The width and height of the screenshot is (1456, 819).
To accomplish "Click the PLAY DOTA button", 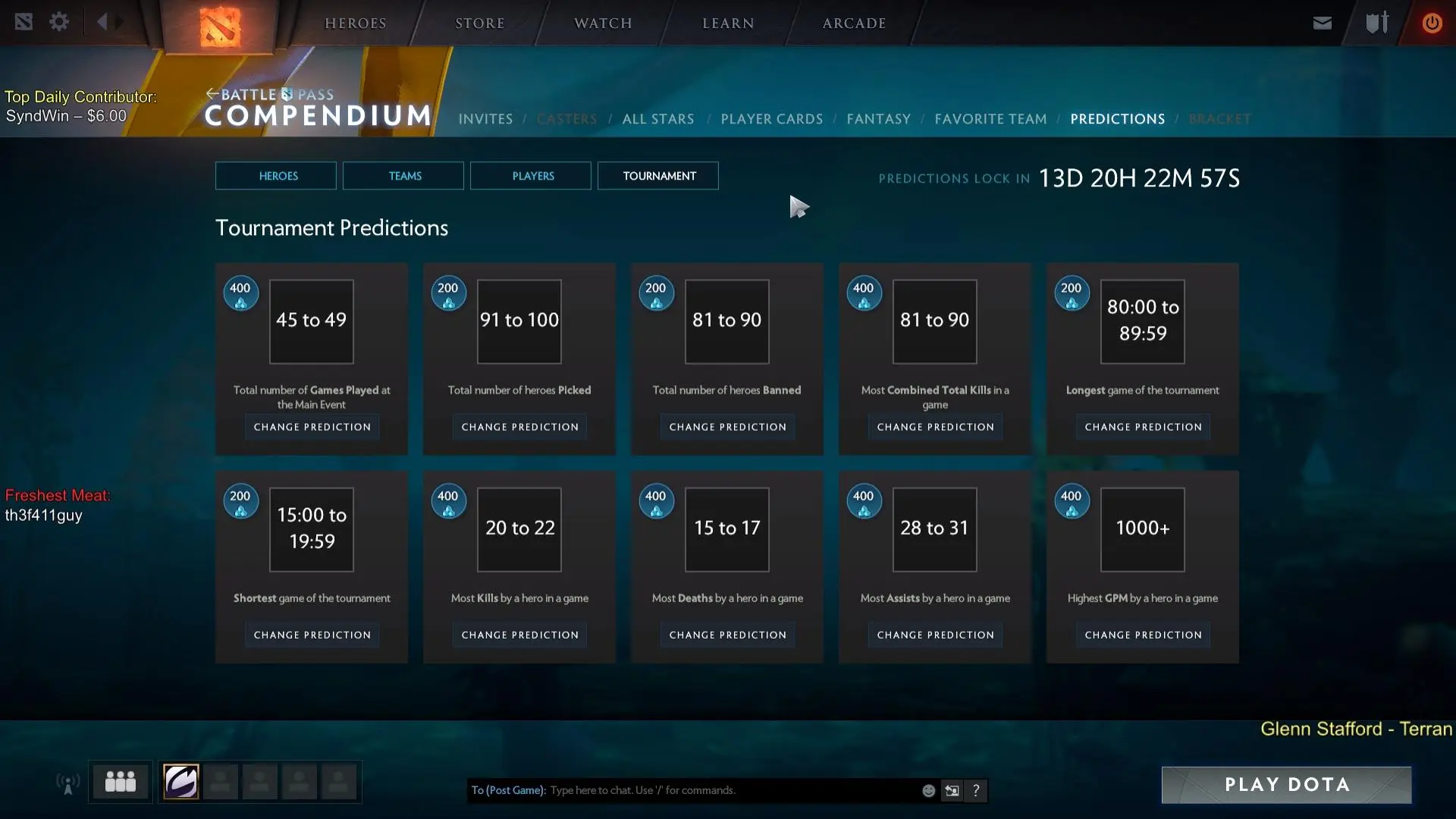I will [x=1286, y=785].
